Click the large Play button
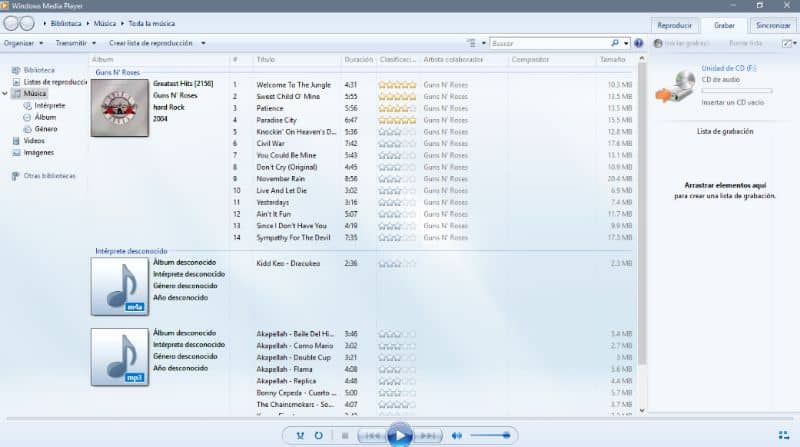 pyautogui.click(x=399, y=435)
